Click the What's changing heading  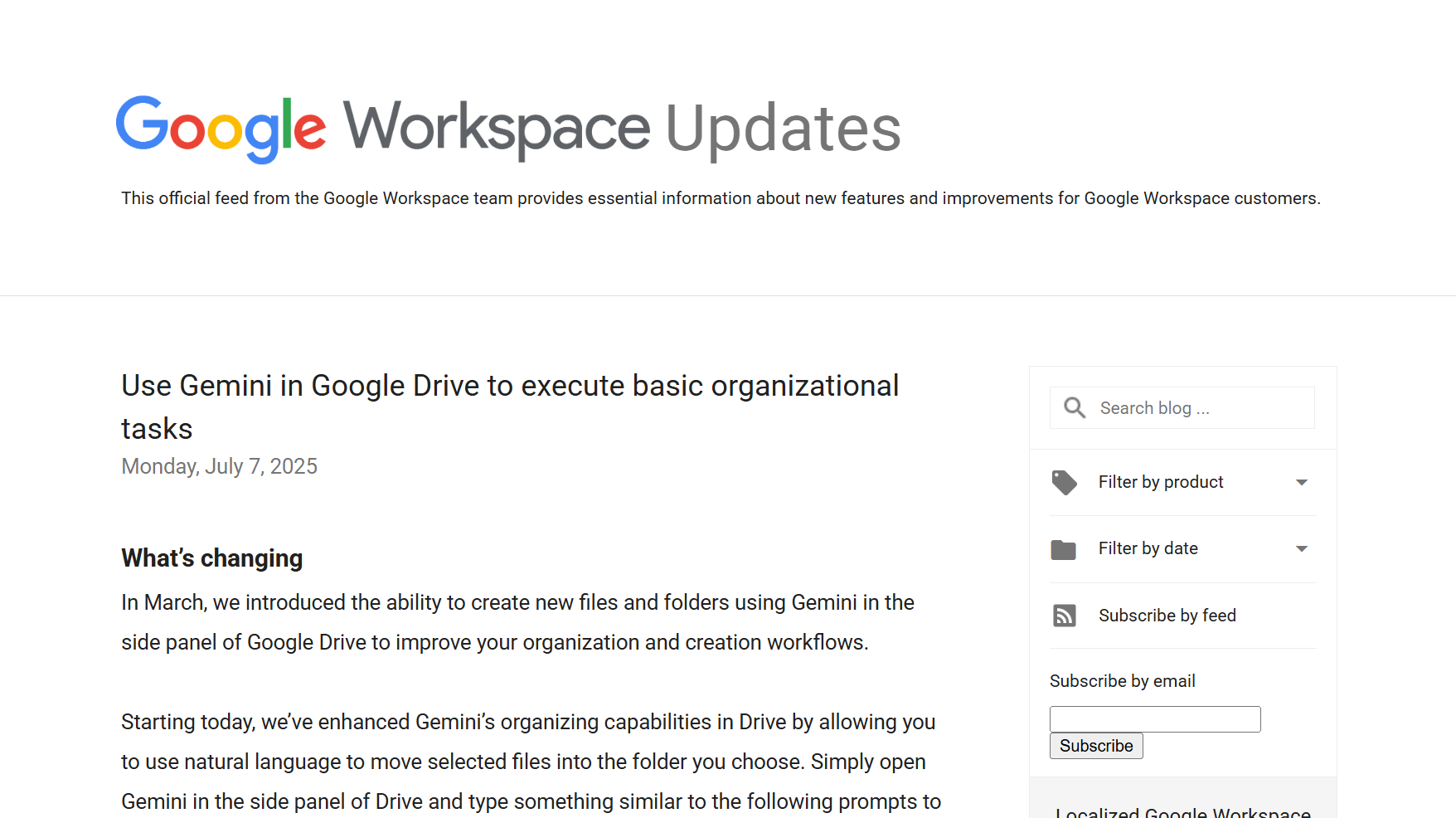pyautogui.click(x=212, y=558)
